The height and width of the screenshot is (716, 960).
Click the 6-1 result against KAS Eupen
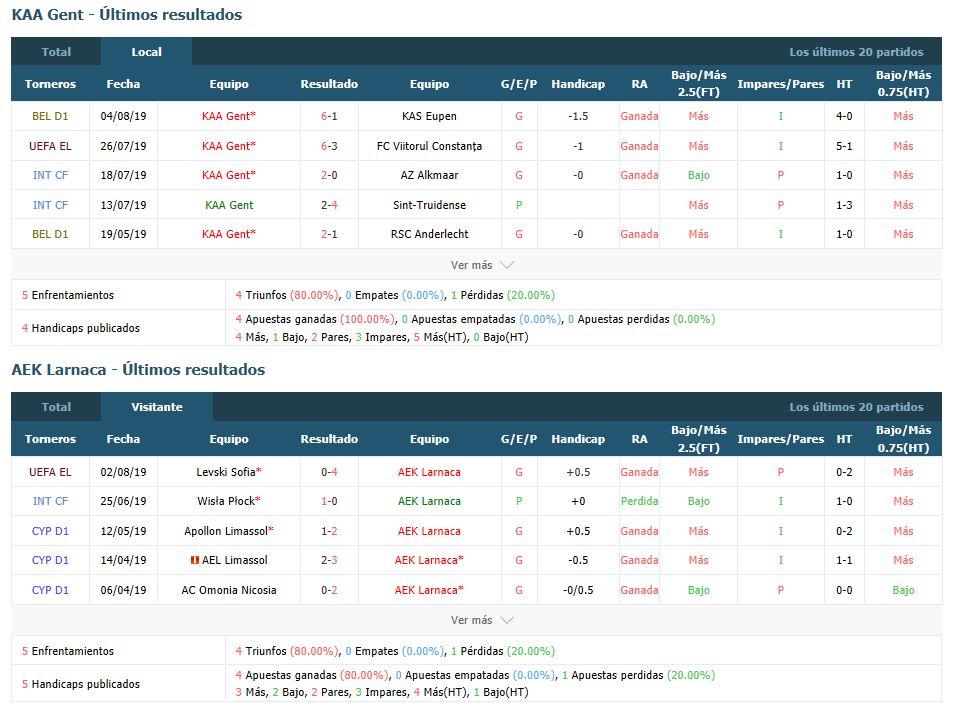[329, 116]
